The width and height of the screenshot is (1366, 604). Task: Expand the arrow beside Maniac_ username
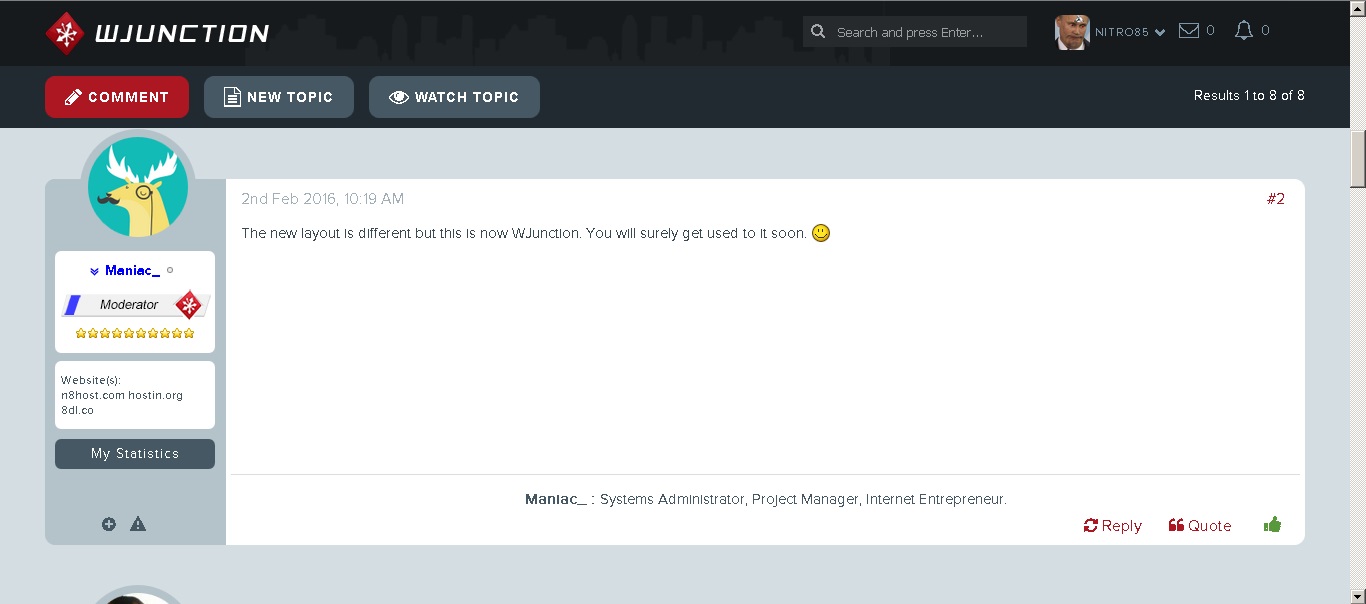(94, 271)
